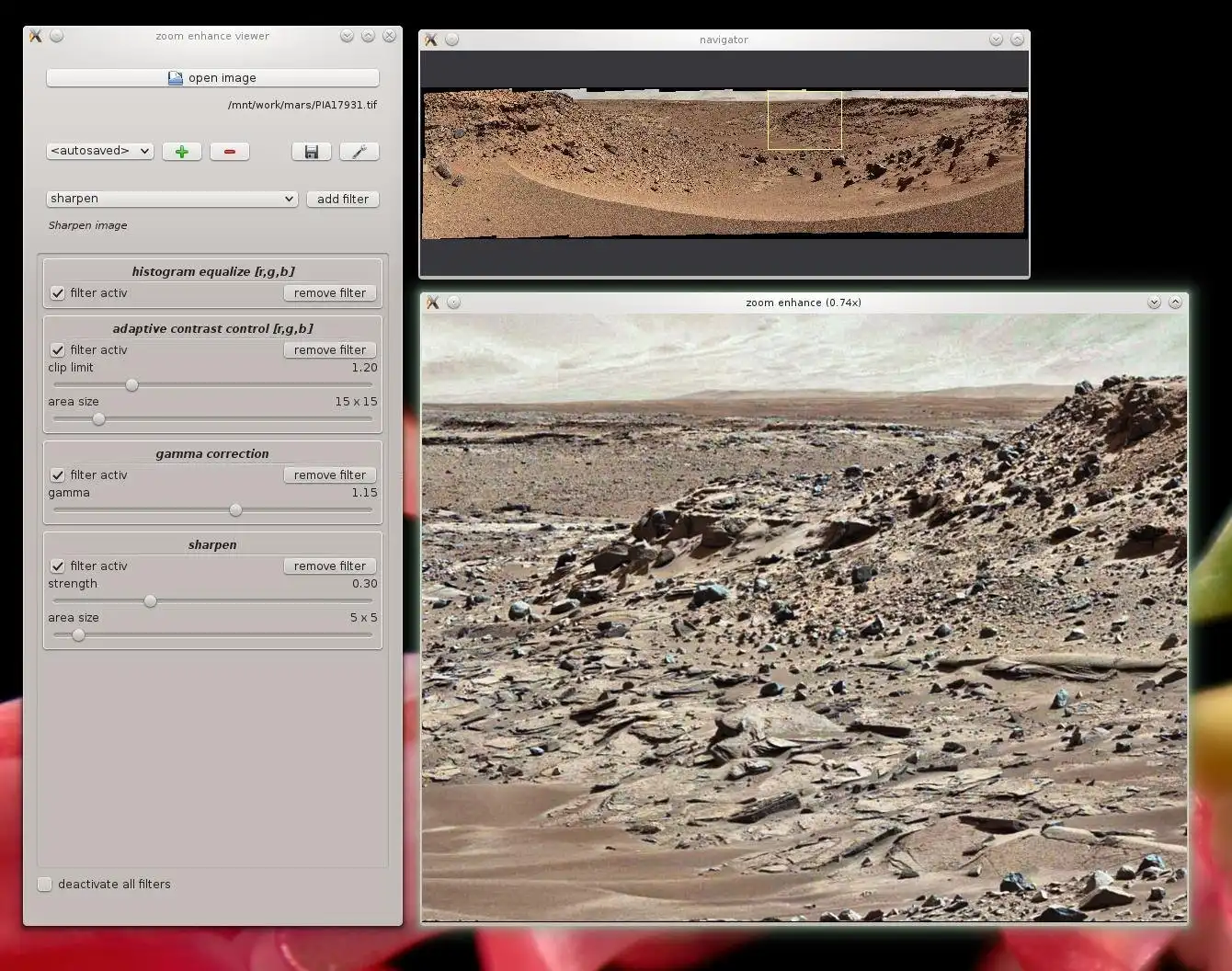Remove the sharpen filter from the list

point(330,566)
